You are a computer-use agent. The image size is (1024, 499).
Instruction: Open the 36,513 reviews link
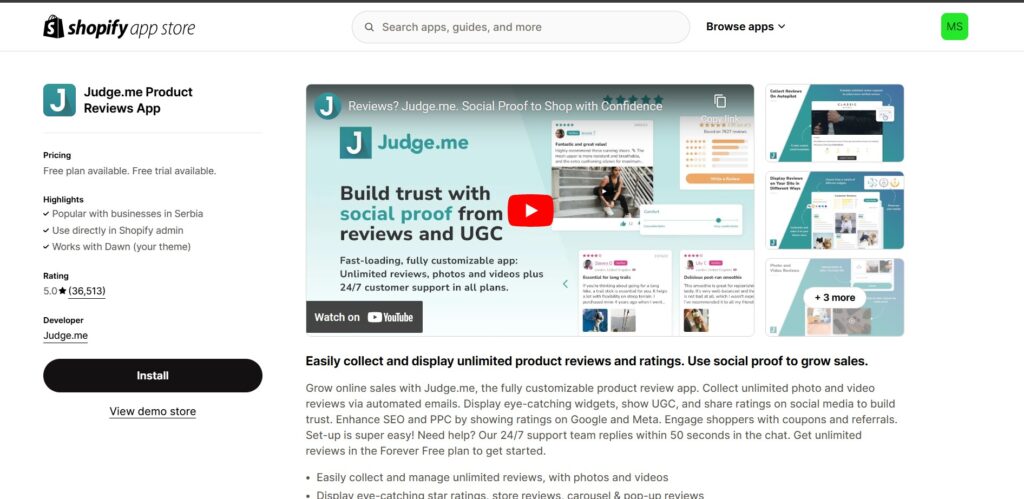point(87,291)
